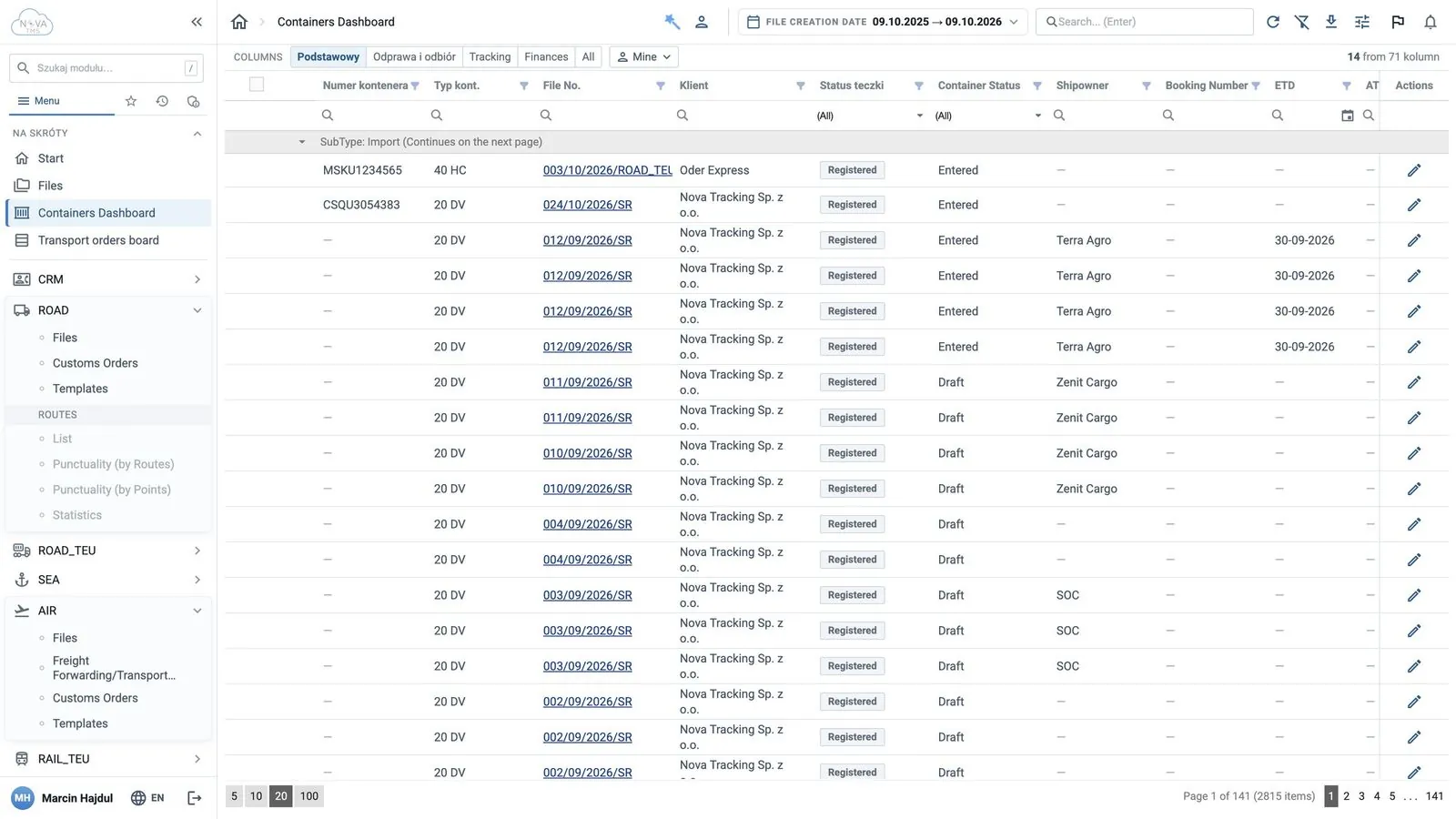
Task: Click the flag icon in top toolbar
Action: point(1398,22)
